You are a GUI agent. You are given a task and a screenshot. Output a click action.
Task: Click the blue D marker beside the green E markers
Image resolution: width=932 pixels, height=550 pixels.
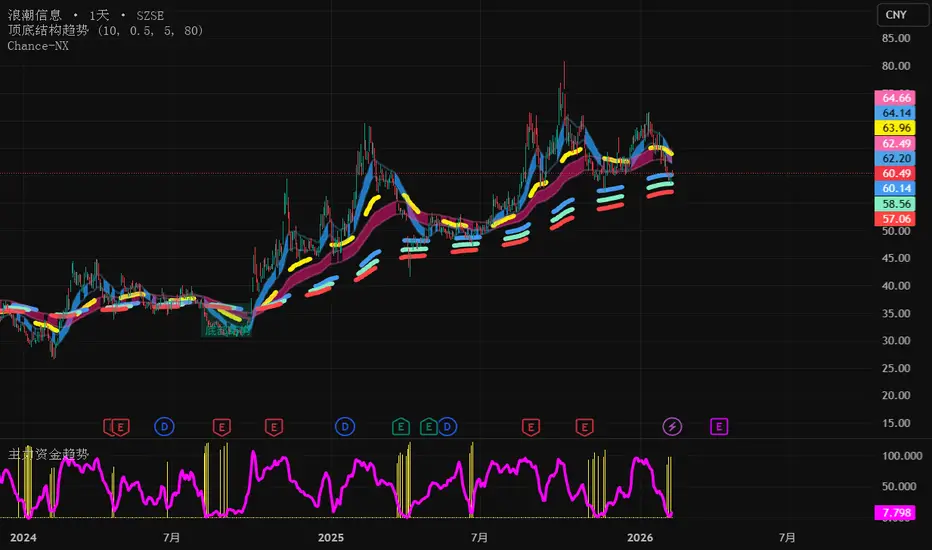(x=447, y=427)
